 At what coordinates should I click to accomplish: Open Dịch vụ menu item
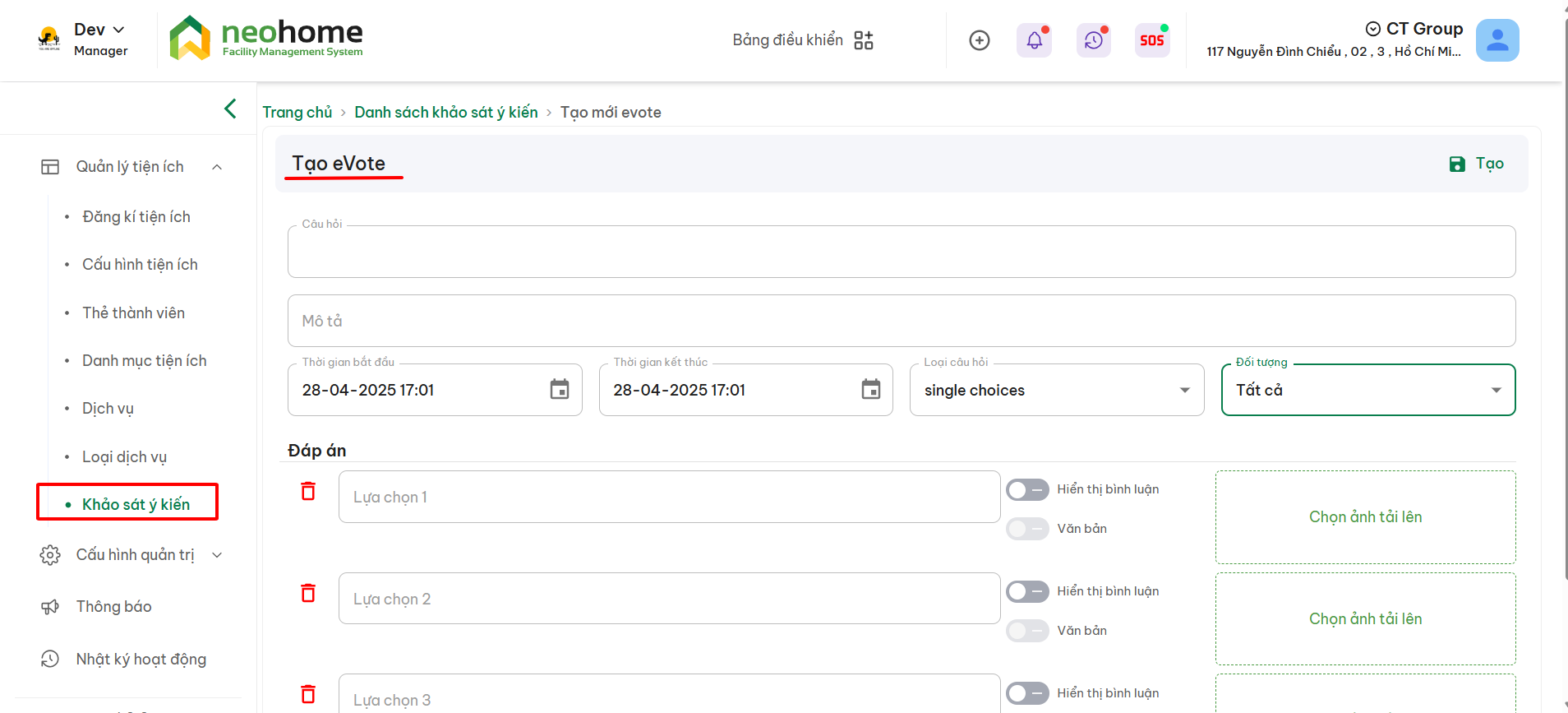point(108,409)
